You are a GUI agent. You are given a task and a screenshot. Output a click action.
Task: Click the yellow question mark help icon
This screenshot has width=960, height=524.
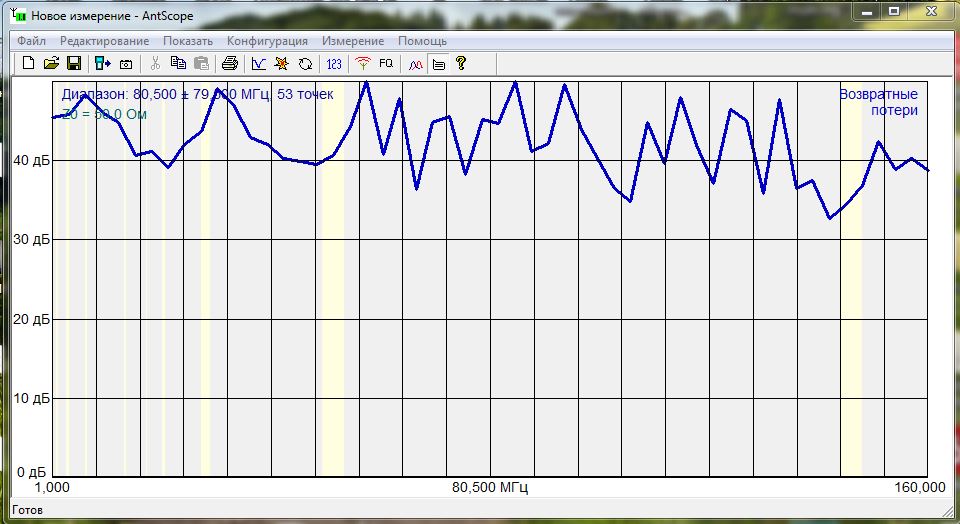pyautogui.click(x=461, y=63)
